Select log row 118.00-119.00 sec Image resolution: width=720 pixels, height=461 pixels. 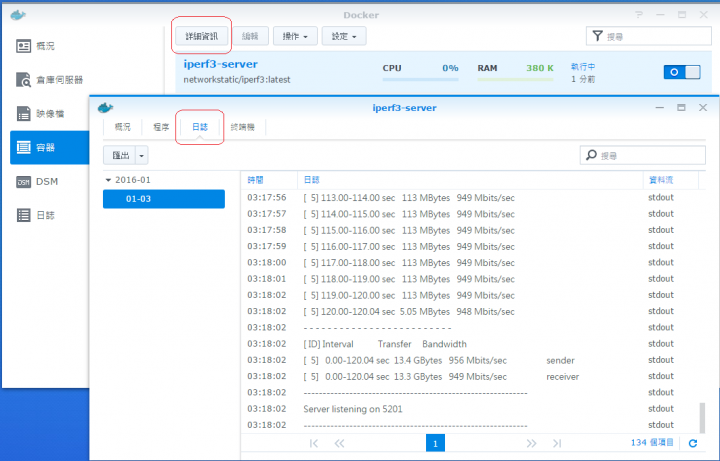[x=471, y=279]
